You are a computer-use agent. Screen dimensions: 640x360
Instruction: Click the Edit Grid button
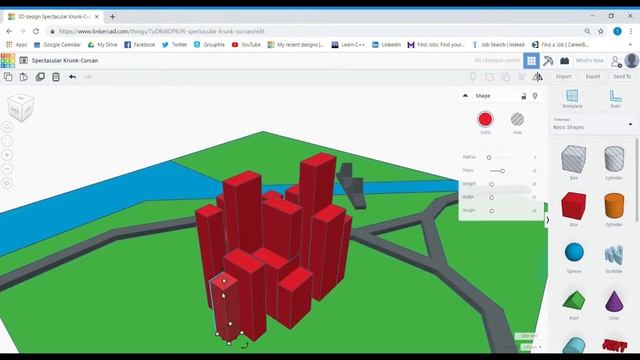point(529,336)
